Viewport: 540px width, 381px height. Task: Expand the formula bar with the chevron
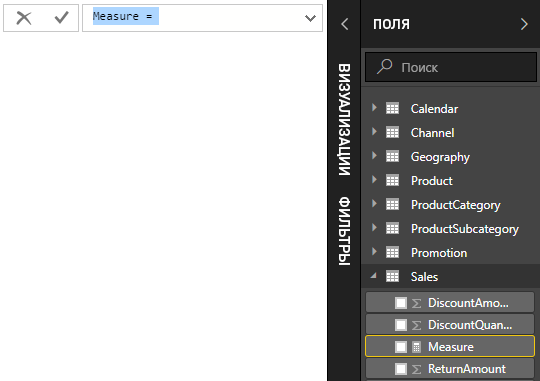(x=310, y=18)
